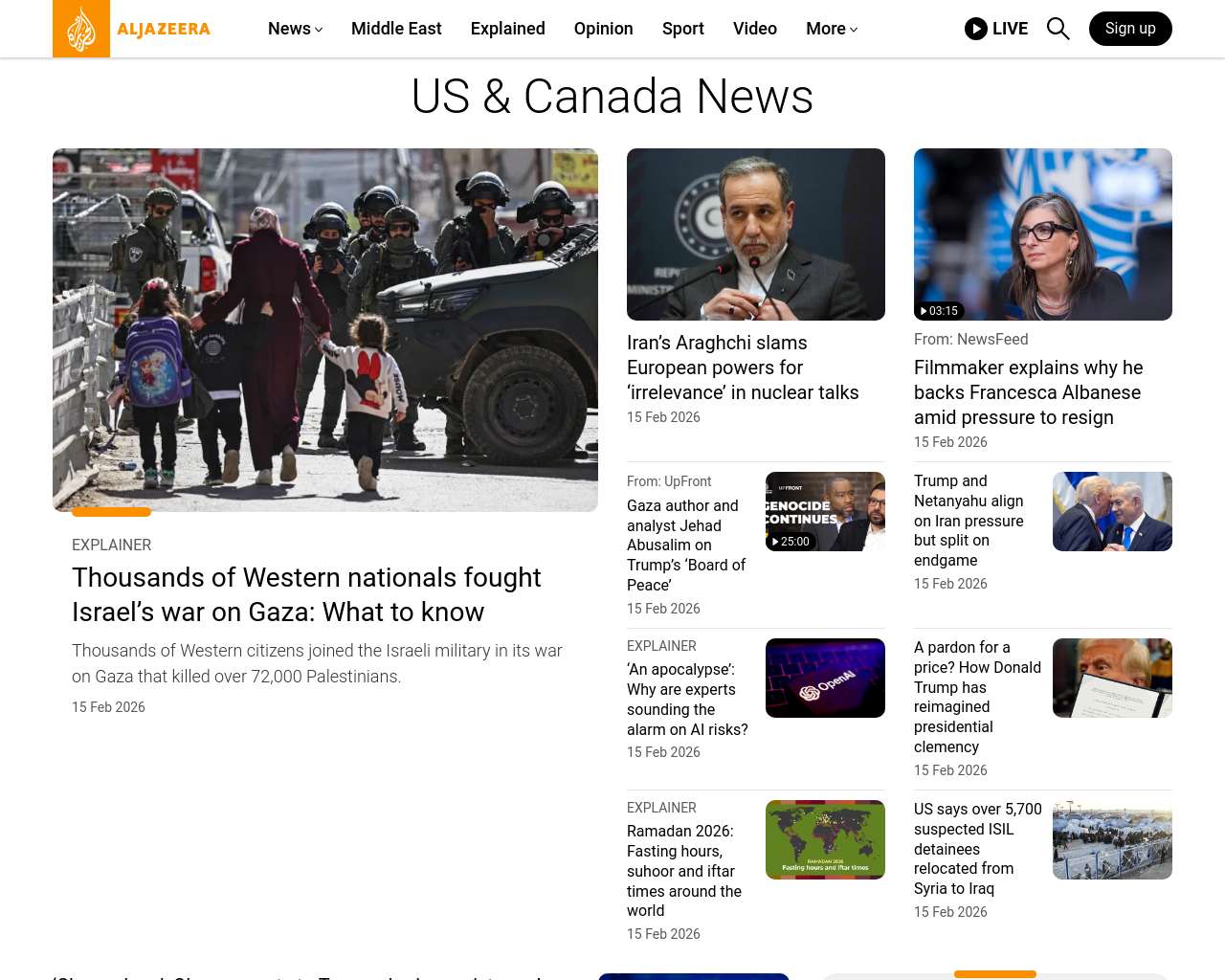Select the Sport menu item
Viewport: 1225px width, 980px height.
click(682, 29)
